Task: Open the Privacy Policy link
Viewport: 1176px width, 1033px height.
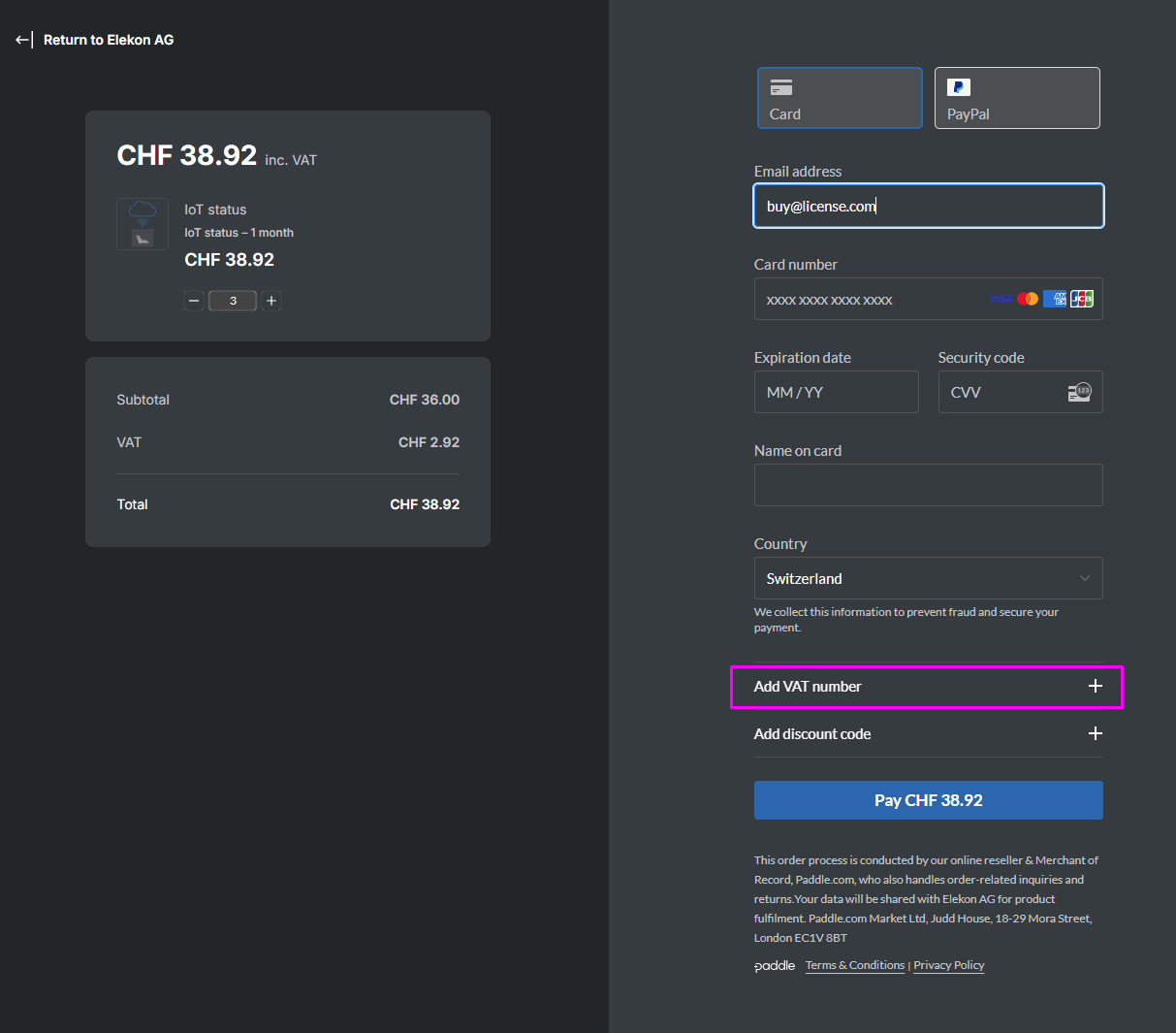Action: coord(948,965)
